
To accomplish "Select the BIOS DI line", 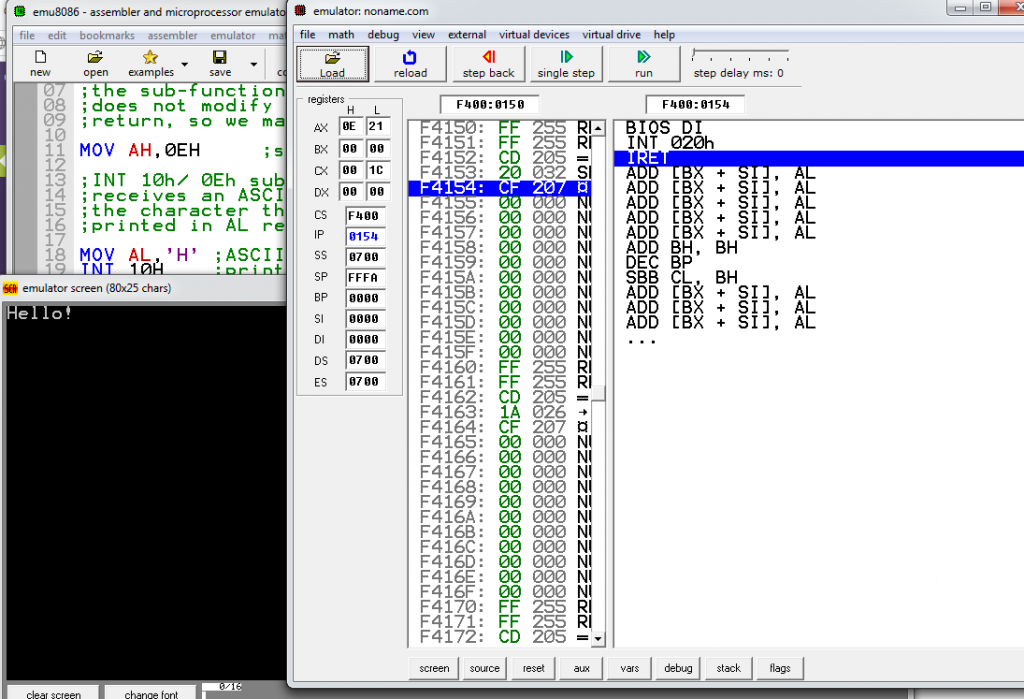I will [664, 128].
